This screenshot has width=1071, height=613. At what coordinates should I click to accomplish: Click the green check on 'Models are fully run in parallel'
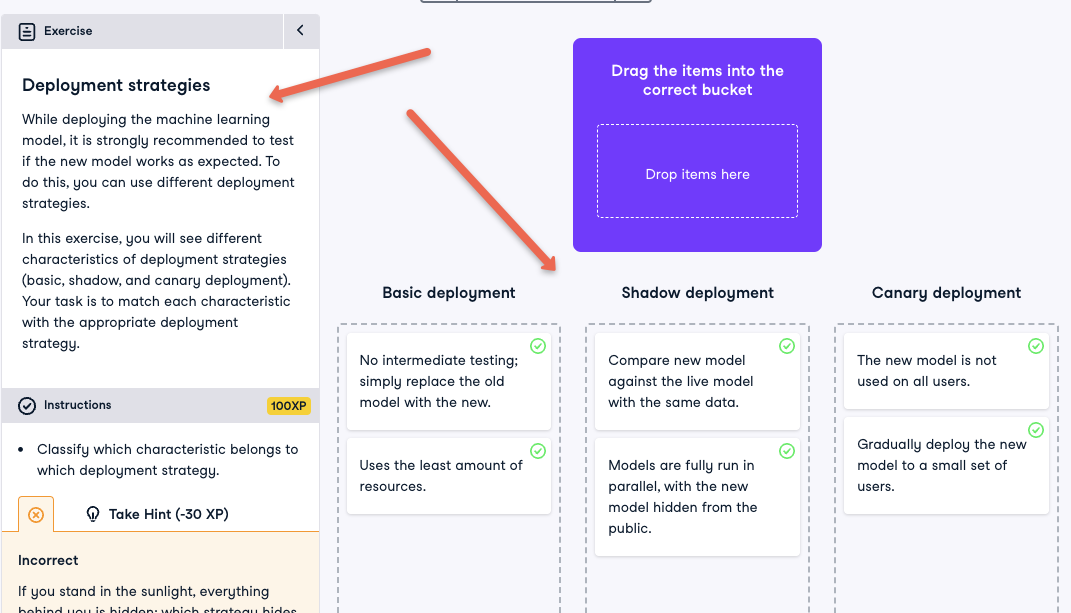[x=787, y=452]
